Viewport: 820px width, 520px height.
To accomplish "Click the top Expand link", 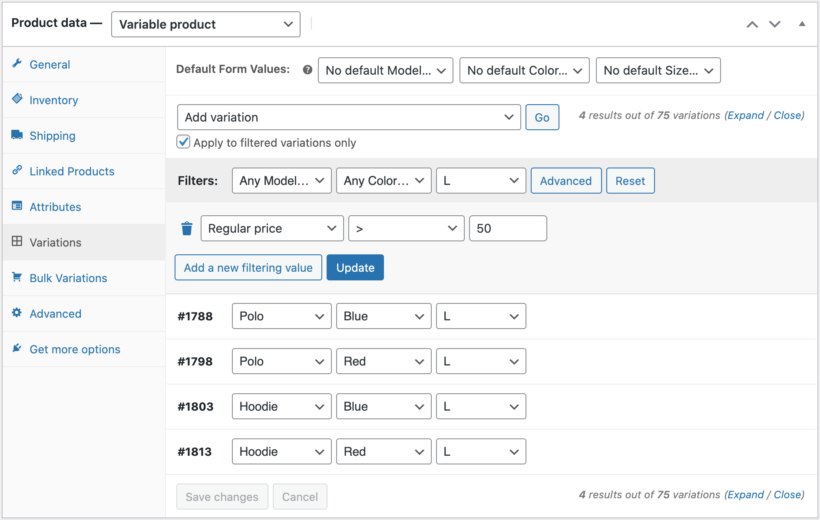I will pos(745,115).
